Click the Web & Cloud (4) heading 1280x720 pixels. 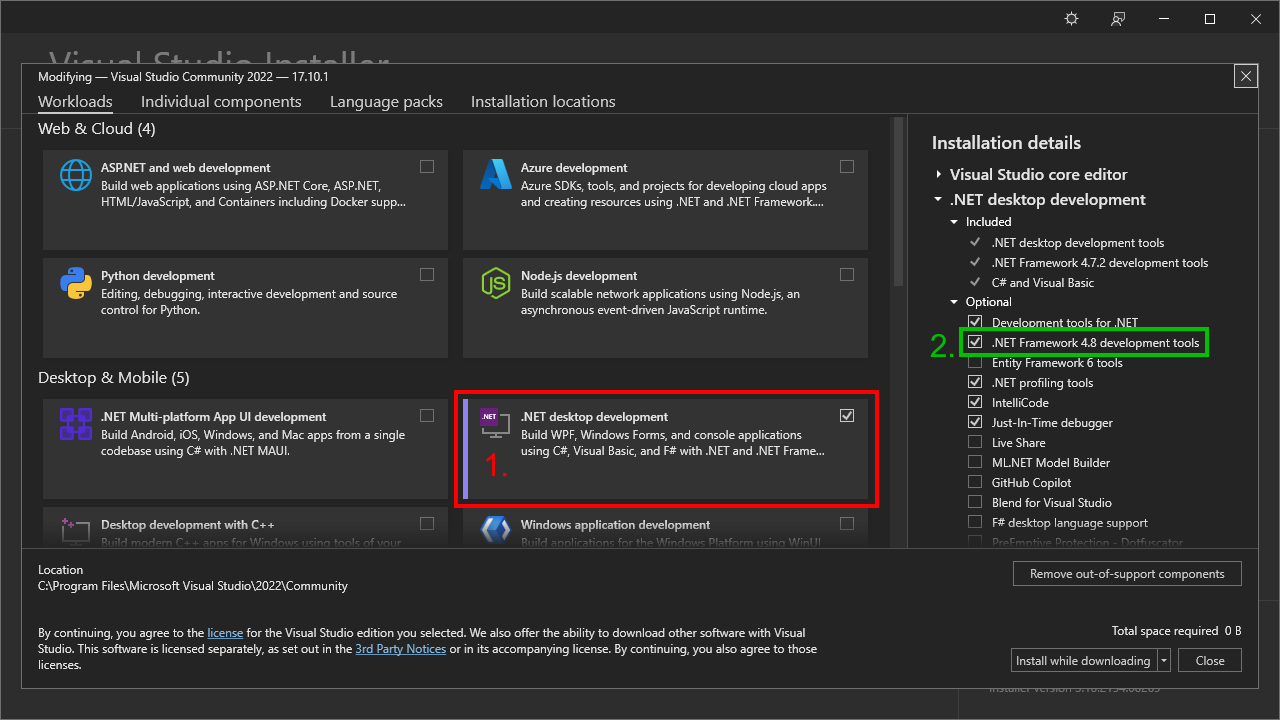click(96, 129)
